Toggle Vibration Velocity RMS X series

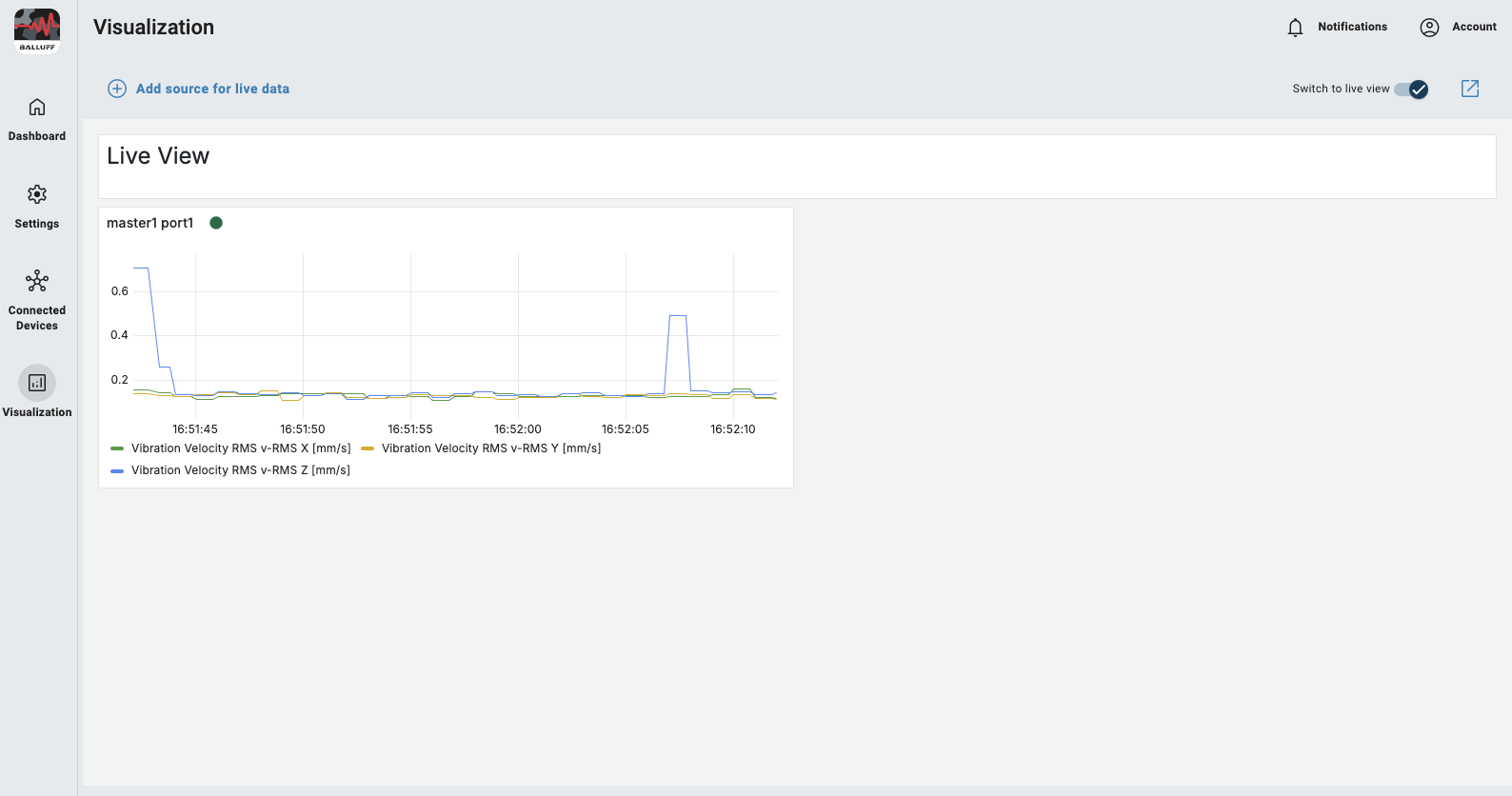coord(240,448)
